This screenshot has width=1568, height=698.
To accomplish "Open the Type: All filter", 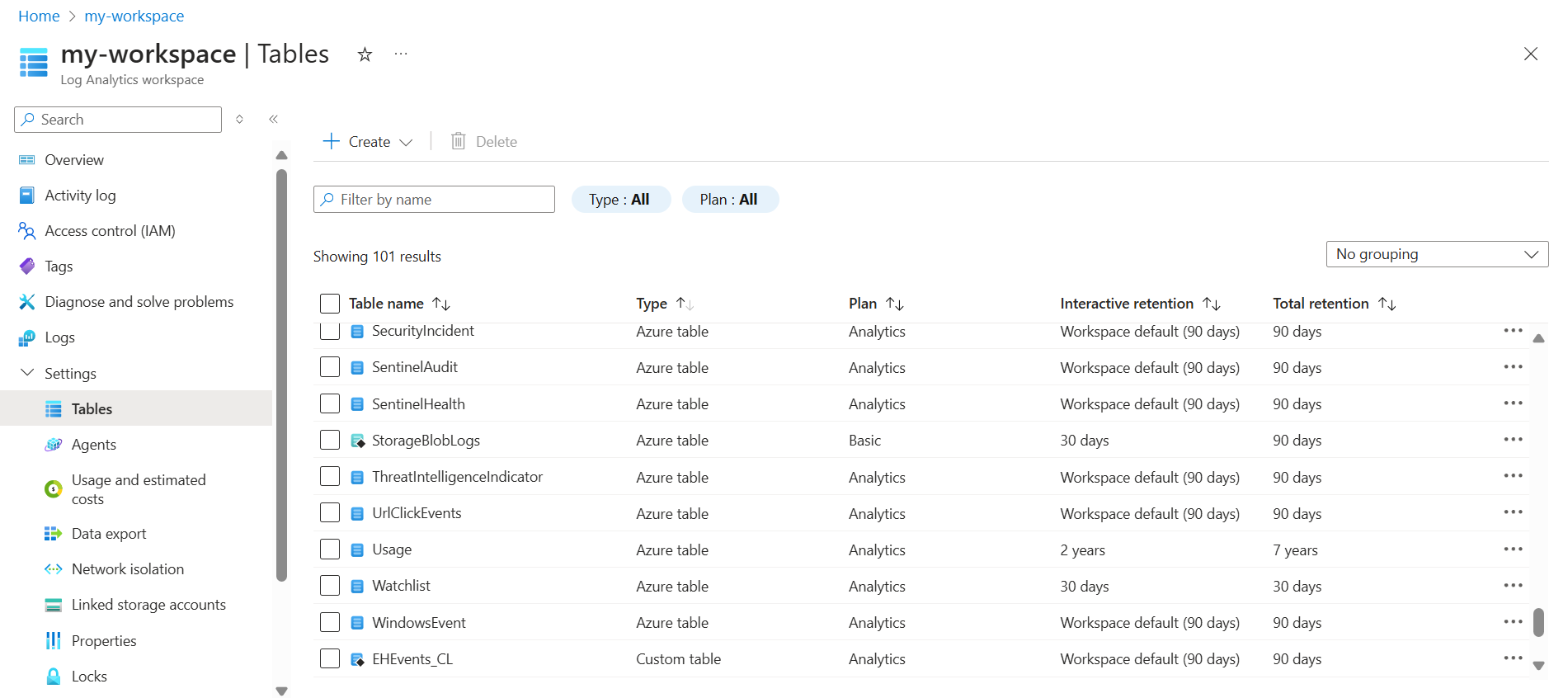I will pyautogui.click(x=620, y=200).
